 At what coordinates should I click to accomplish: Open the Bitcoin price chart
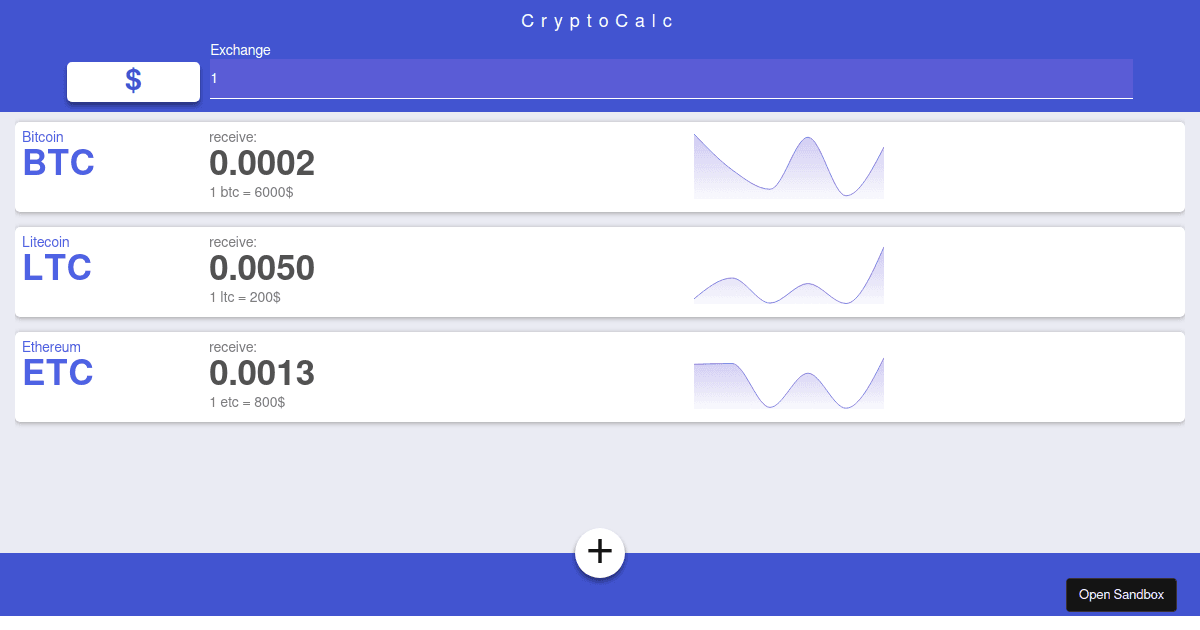coord(788,165)
